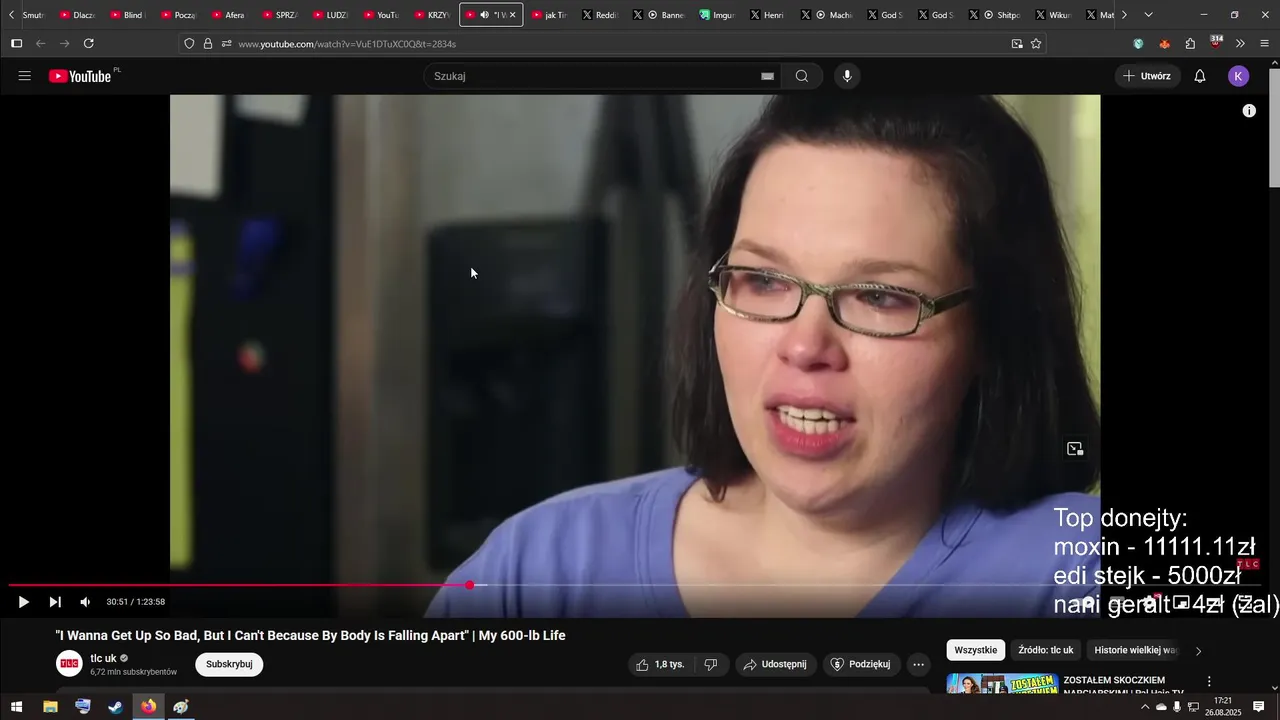Screen dimensions: 1280x720
Task: Open File Explorer from the taskbar
Action: (x=50, y=707)
